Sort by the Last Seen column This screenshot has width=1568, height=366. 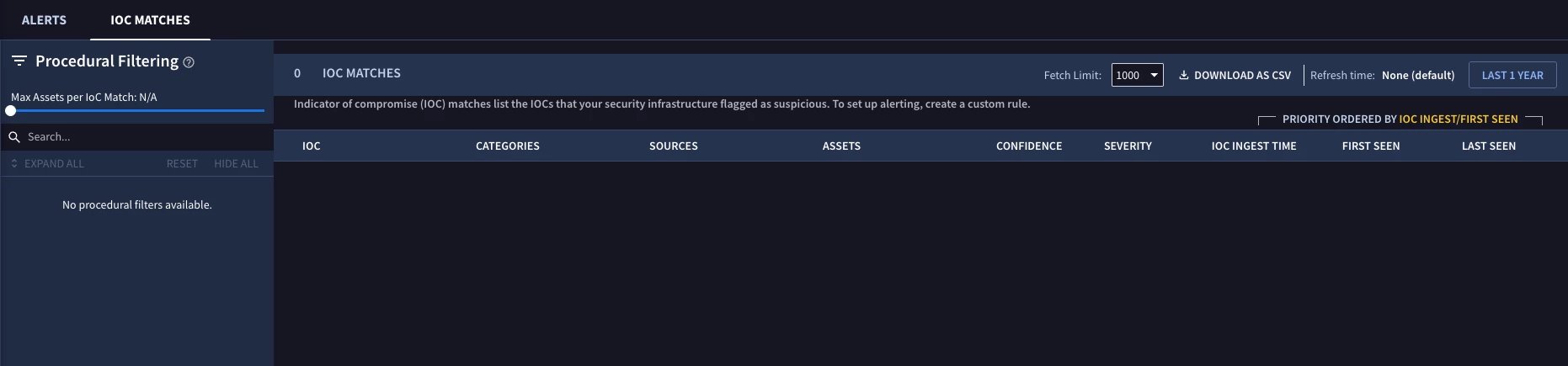coord(1489,146)
